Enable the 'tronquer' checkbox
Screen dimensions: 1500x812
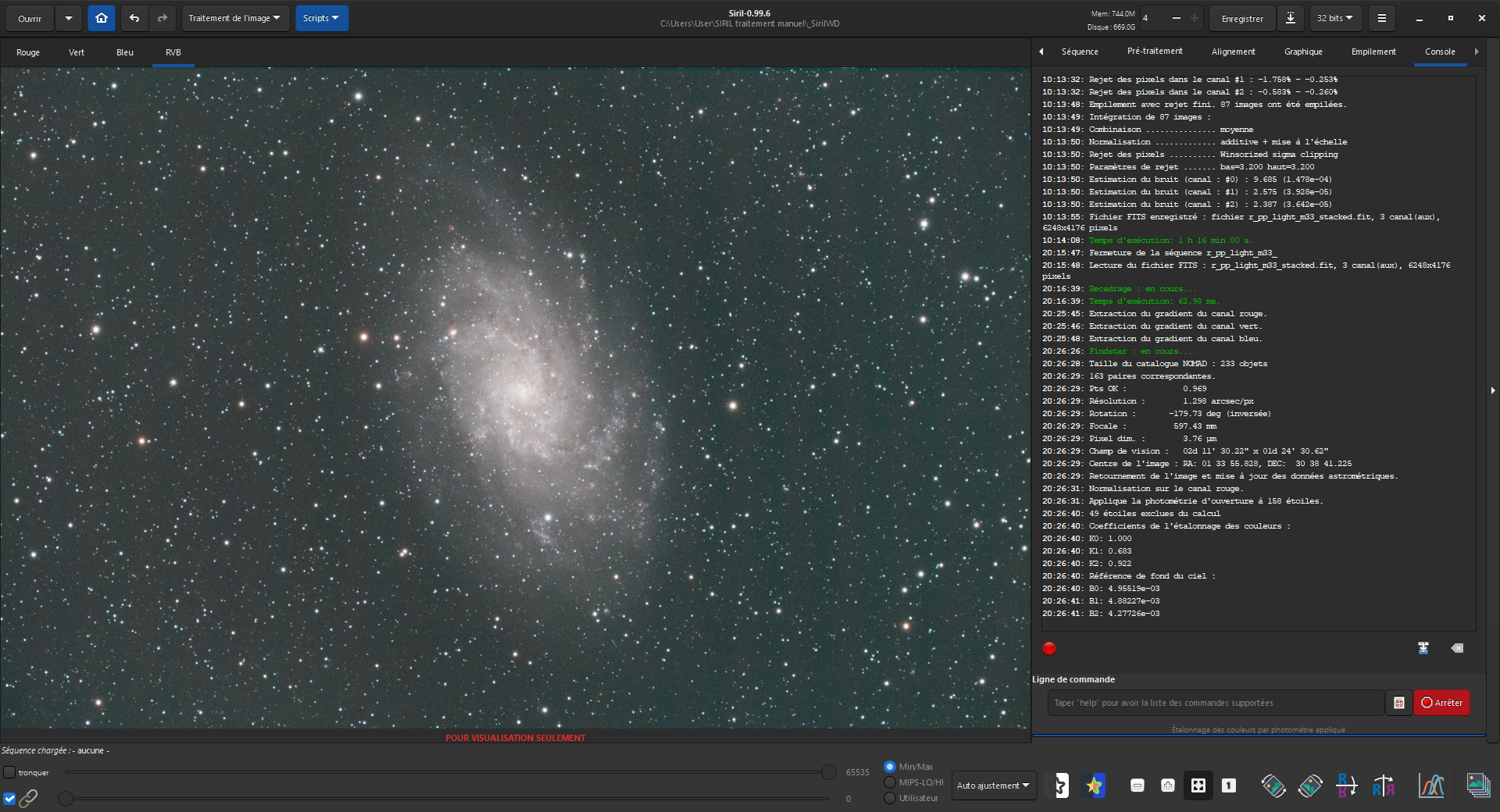coord(9,772)
